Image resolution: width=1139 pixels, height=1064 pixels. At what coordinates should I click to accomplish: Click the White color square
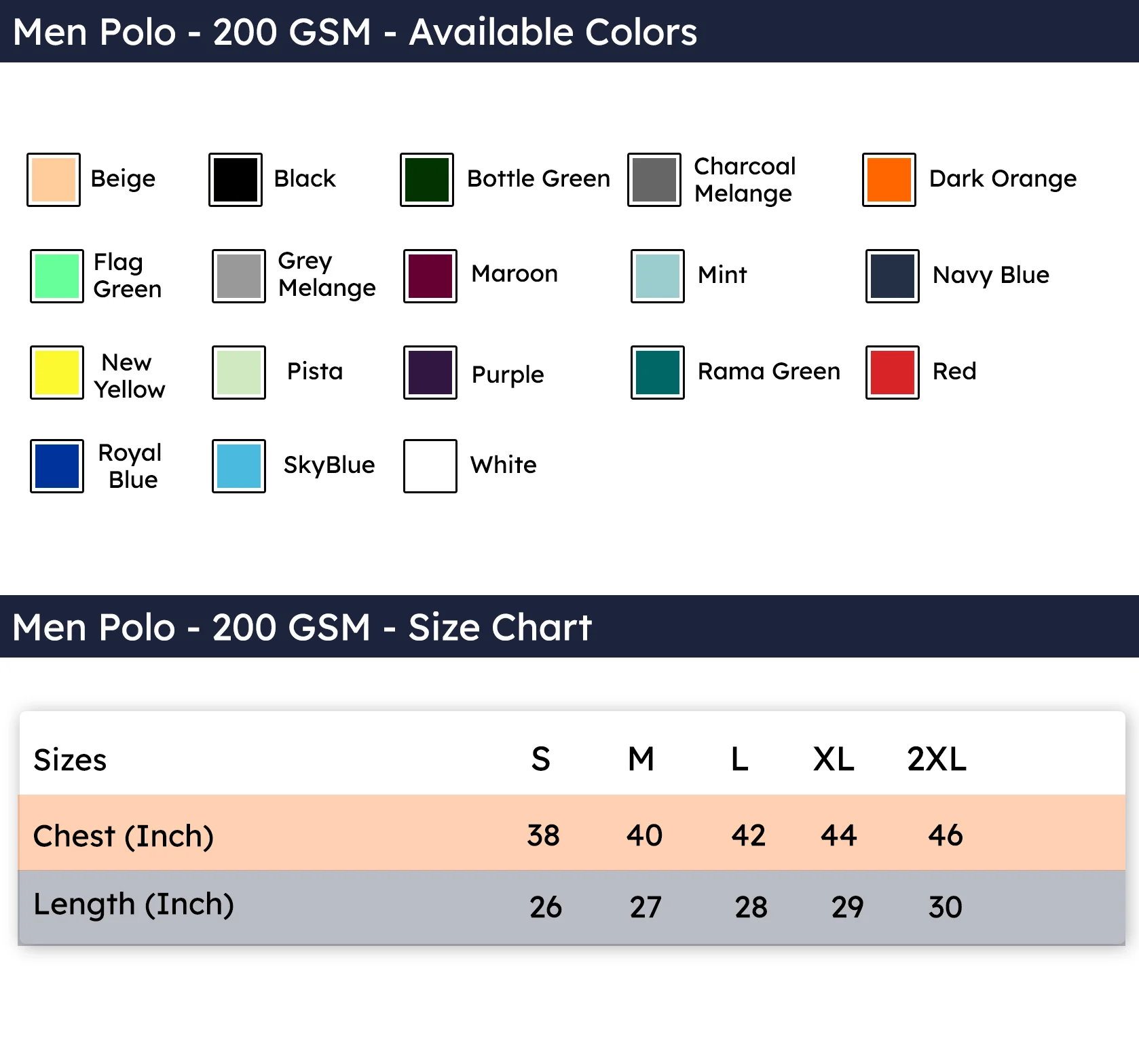pyautogui.click(x=430, y=466)
